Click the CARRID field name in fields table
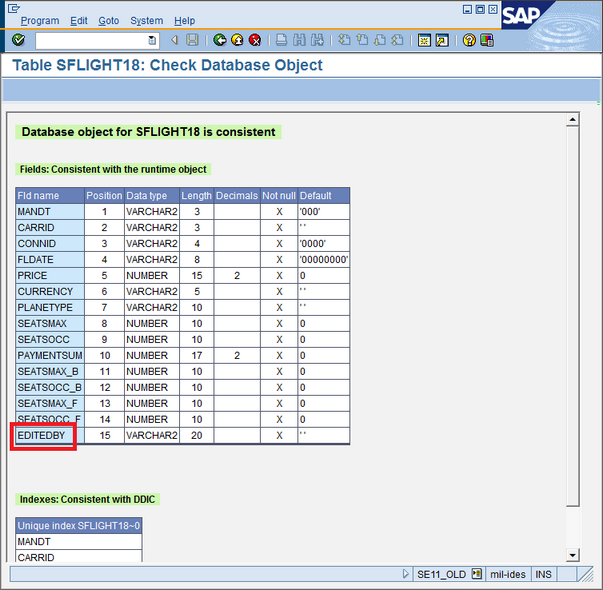The width and height of the screenshot is (603, 590). tap(50, 227)
